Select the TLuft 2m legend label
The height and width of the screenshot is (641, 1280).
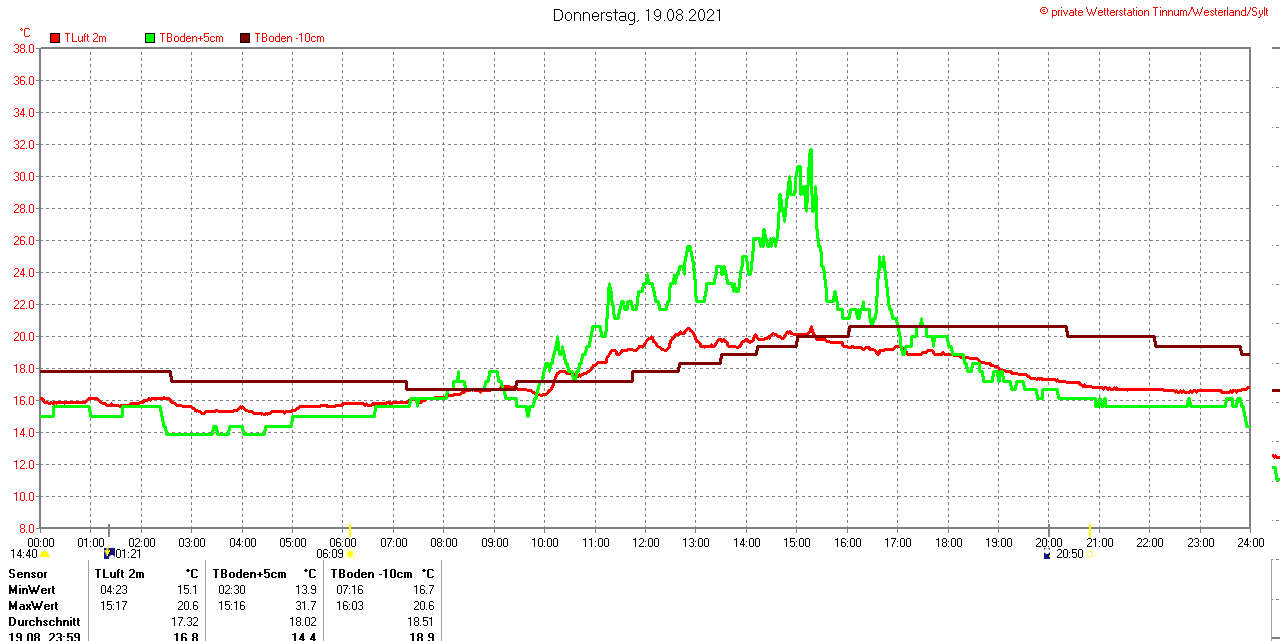pos(85,38)
